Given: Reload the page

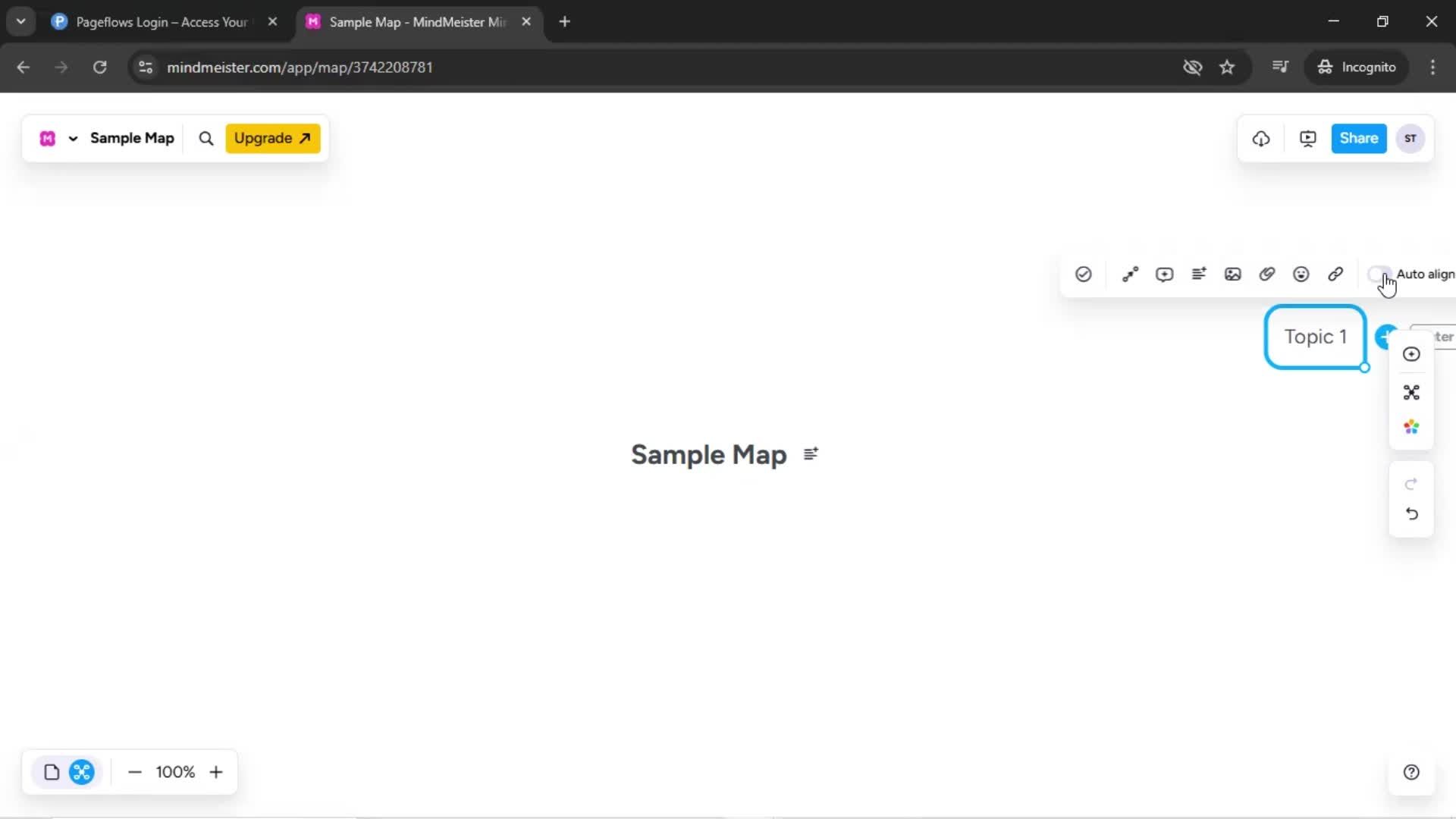Looking at the screenshot, I should 99,67.
